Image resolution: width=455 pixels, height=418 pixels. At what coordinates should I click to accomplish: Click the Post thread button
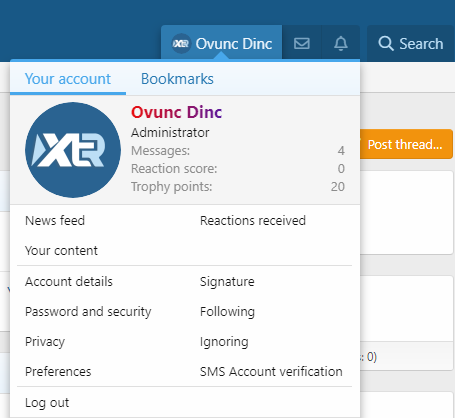405,145
